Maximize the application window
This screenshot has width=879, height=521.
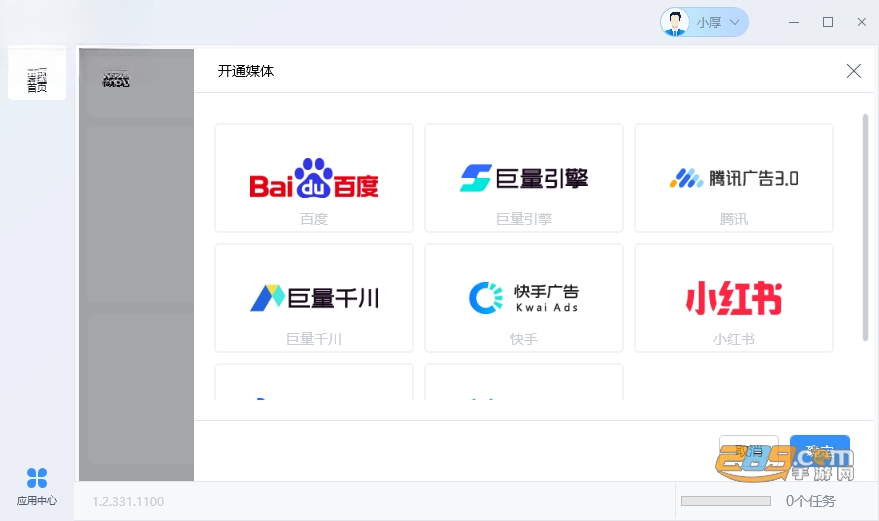pyautogui.click(x=827, y=22)
